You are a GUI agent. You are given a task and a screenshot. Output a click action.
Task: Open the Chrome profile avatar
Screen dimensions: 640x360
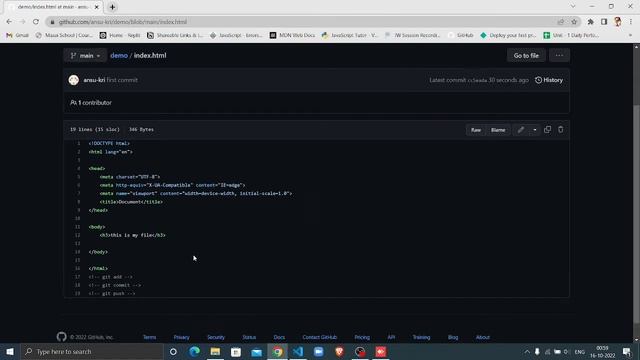(618, 22)
